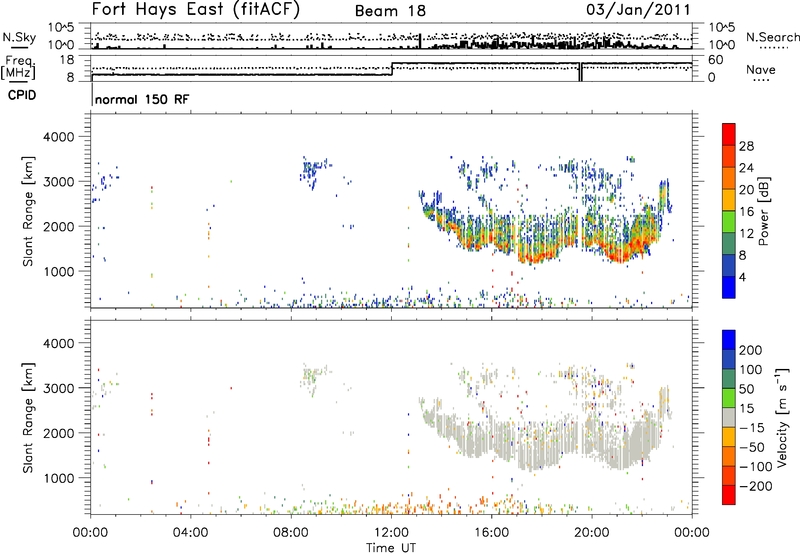This screenshot has width=800, height=554.
Task: Click the left '10^5' noise axis value
Action: (61, 28)
